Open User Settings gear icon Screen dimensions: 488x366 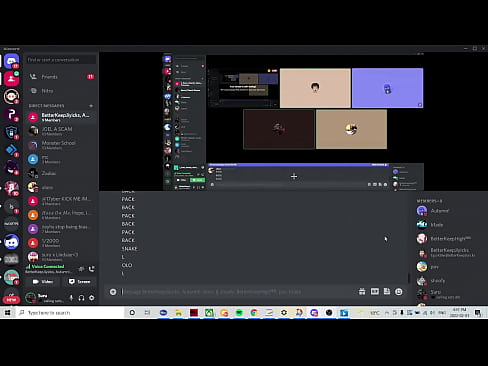[91, 298]
